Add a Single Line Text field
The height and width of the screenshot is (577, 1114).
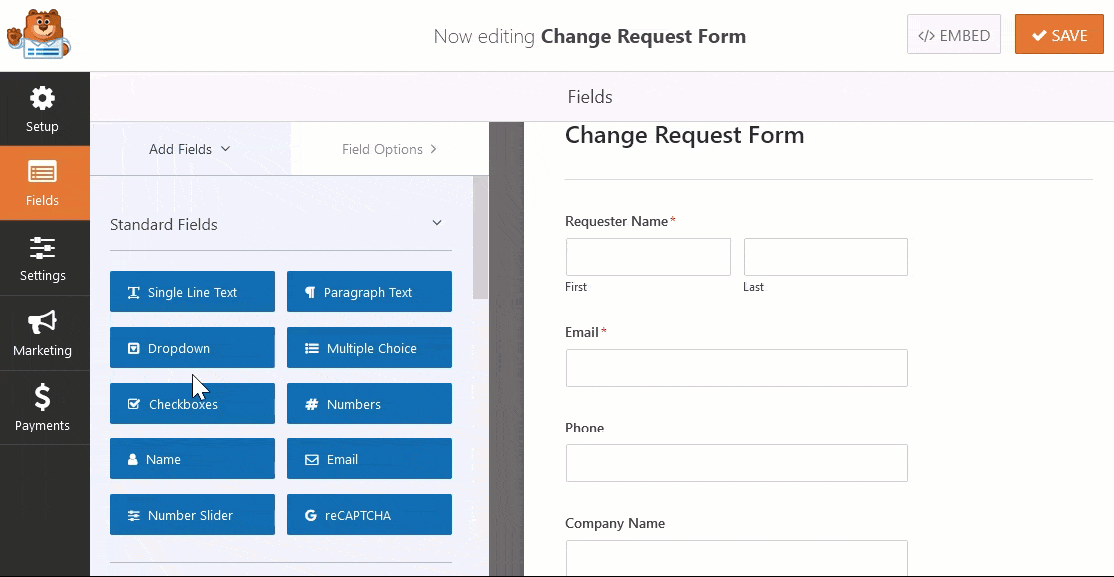[192, 291]
